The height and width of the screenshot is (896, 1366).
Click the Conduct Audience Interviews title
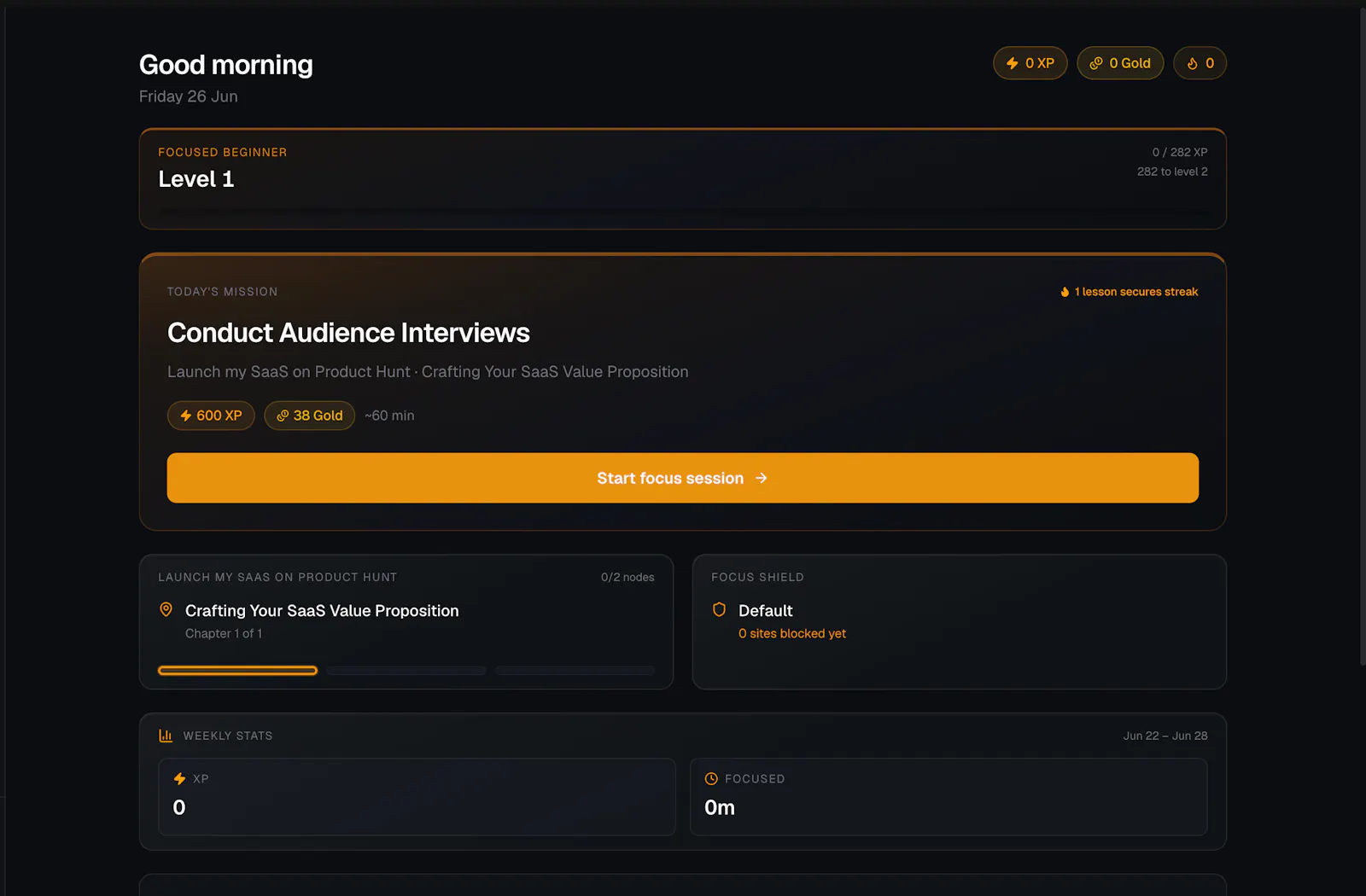[x=348, y=333]
